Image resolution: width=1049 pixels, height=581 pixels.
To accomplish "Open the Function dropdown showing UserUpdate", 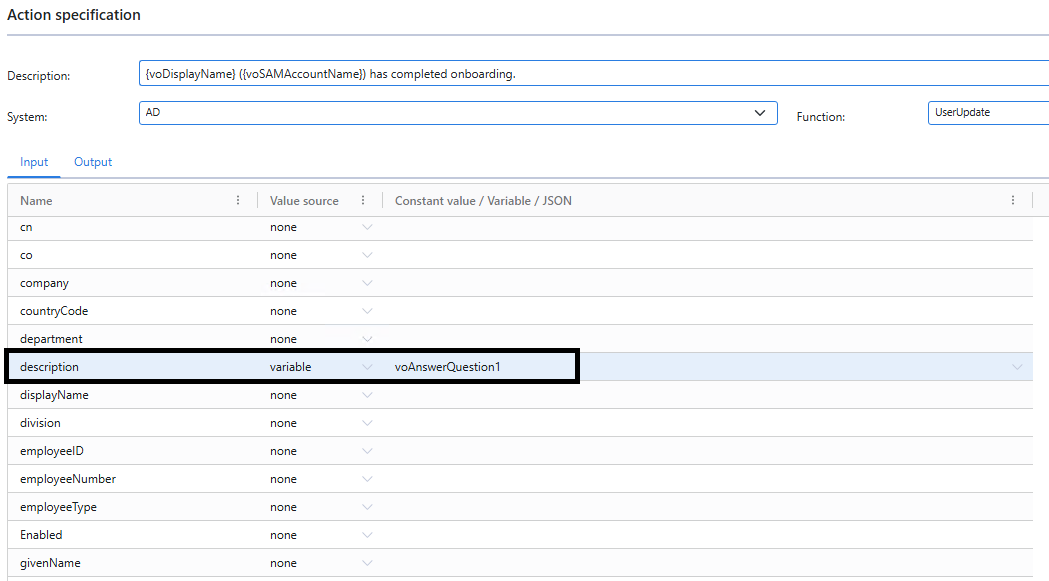I will pos(987,113).
